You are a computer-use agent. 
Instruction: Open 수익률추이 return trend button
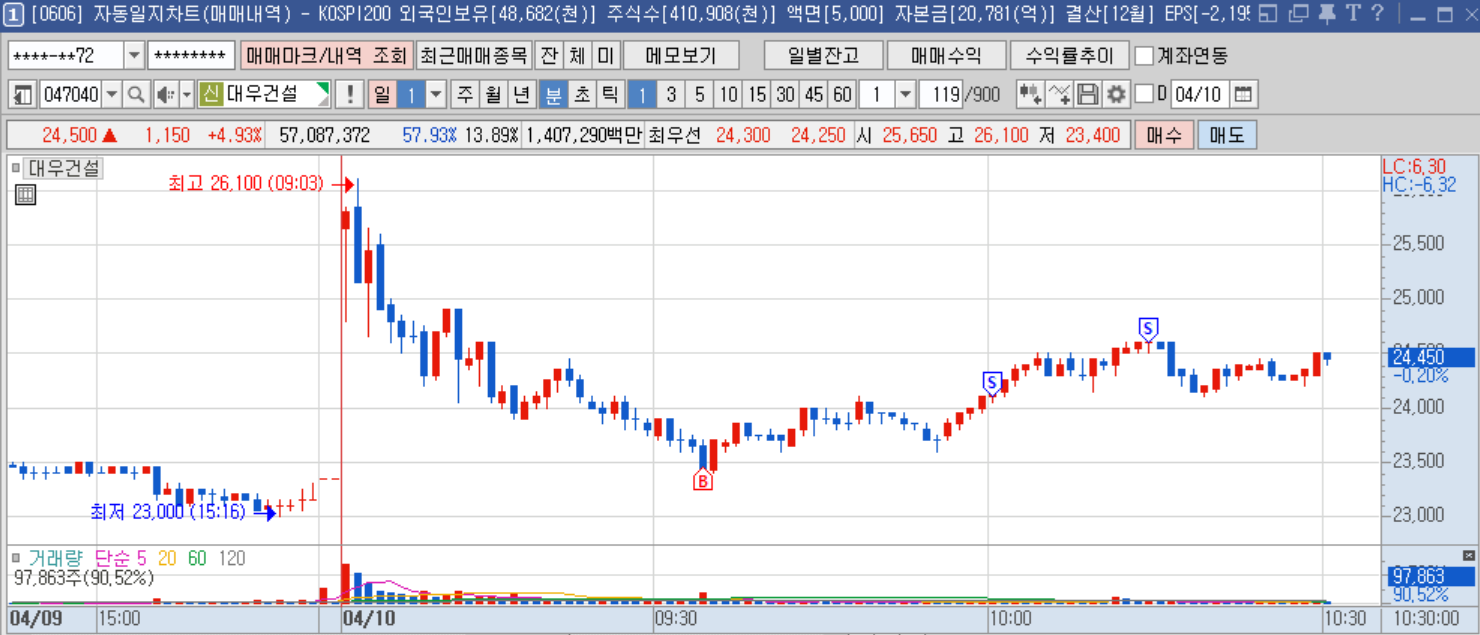[x=1069, y=55]
